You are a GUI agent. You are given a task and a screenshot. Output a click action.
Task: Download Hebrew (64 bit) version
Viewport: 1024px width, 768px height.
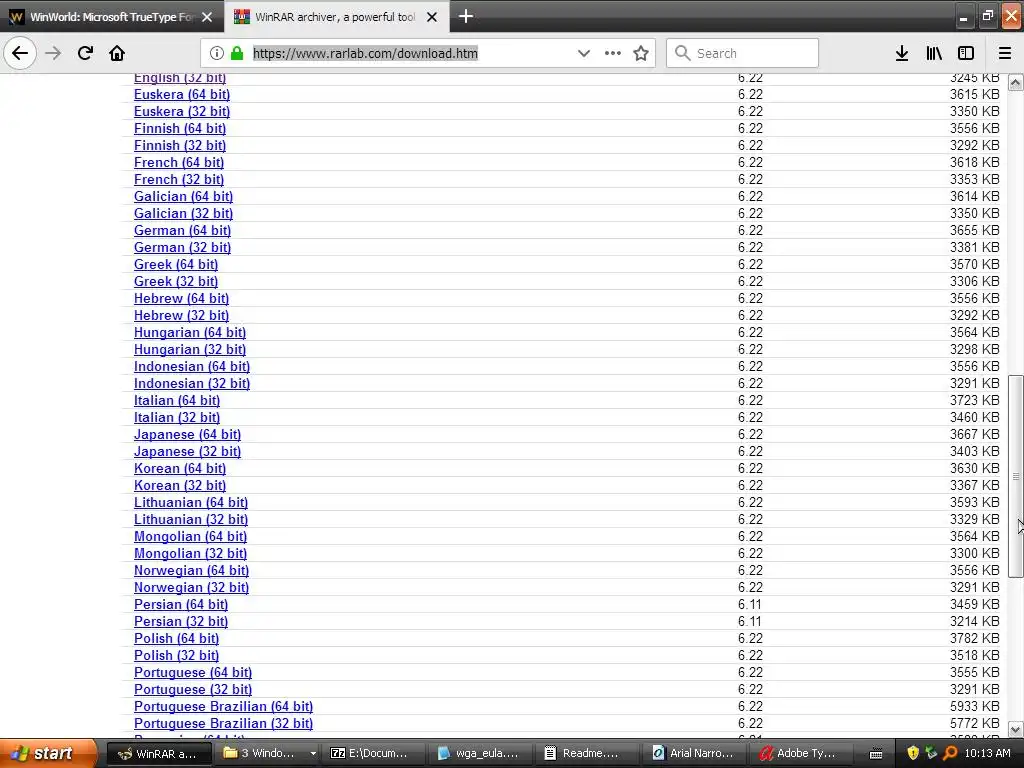tap(181, 298)
